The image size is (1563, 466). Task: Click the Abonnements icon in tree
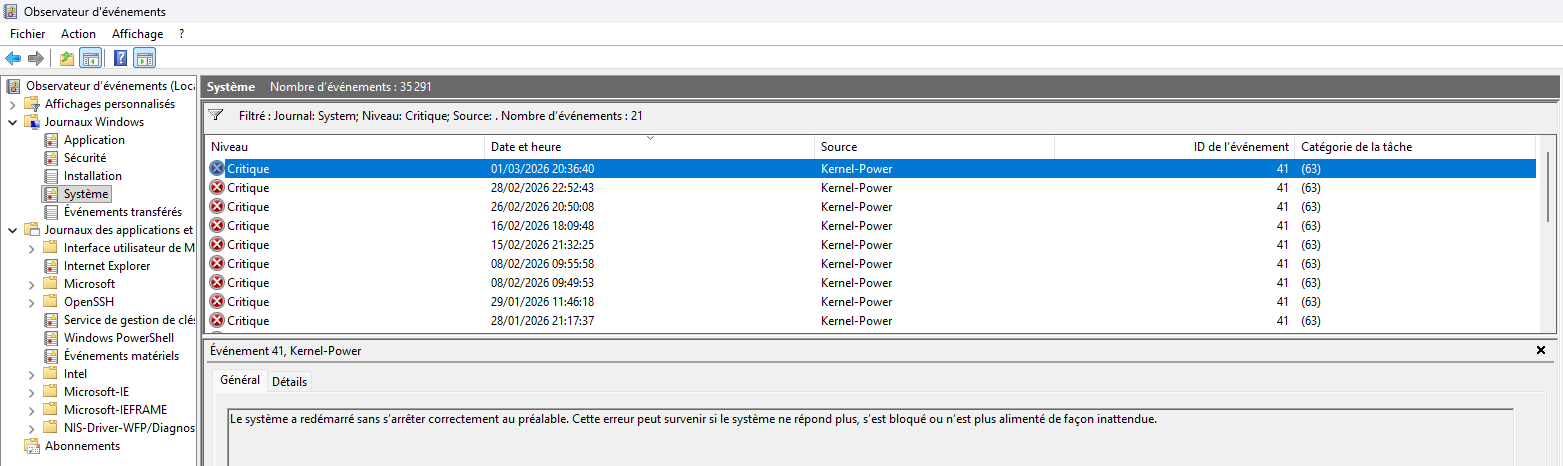[32, 446]
